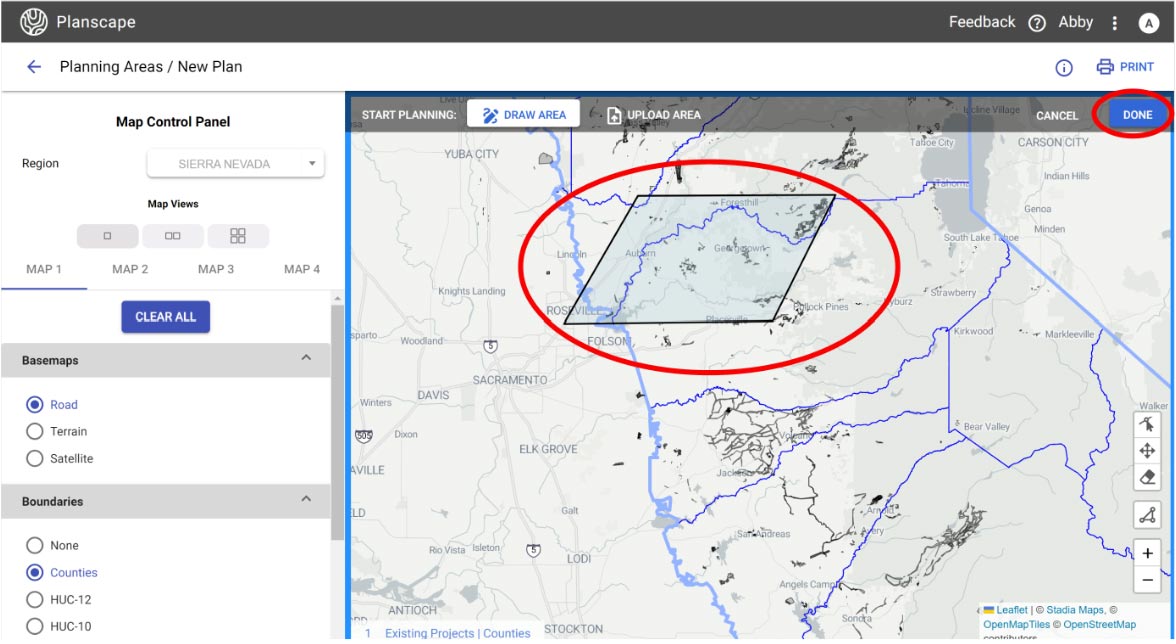Screen dimensions: 1176x644
Task: Select the edit vertices cursor tool on map
Action: click(x=1147, y=424)
